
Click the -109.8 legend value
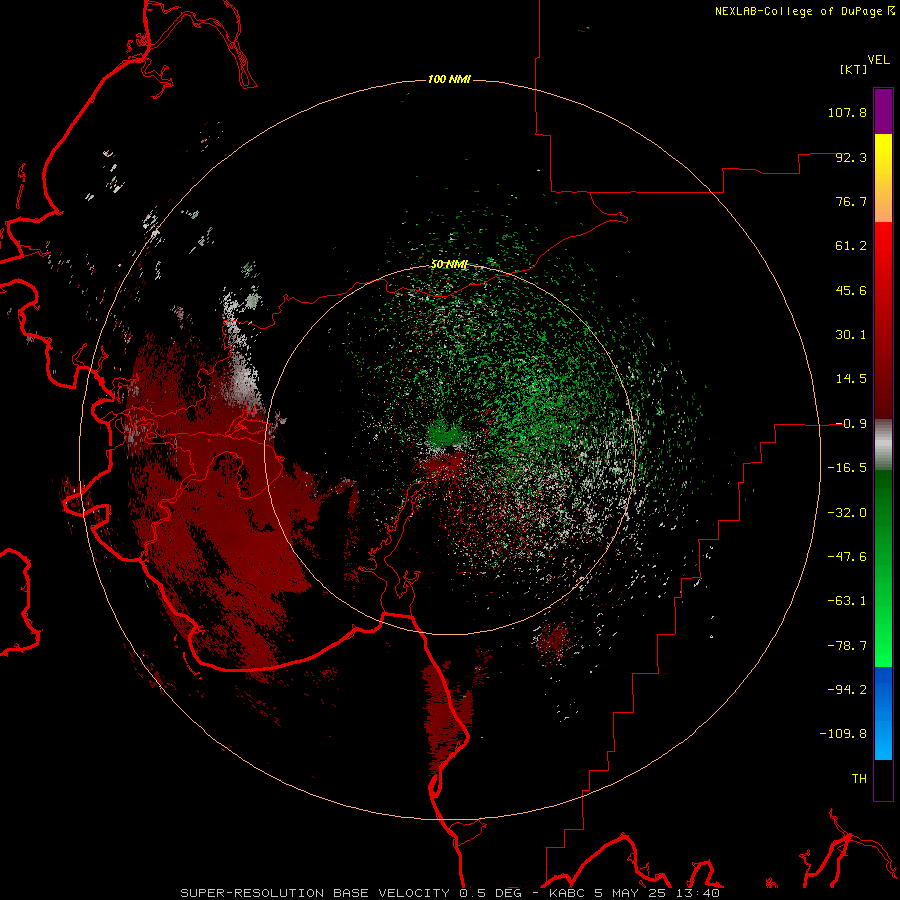click(x=843, y=734)
